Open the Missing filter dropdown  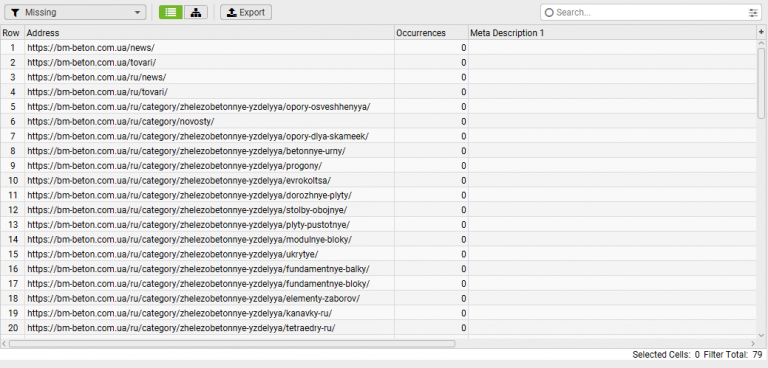click(x=75, y=12)
